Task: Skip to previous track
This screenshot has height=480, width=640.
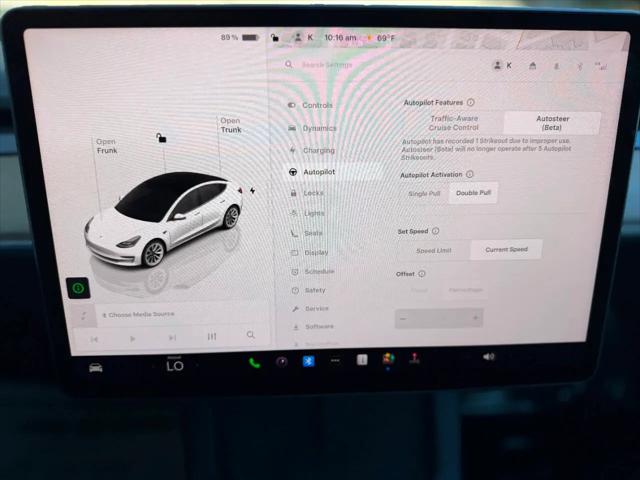Action: [94, 339]
